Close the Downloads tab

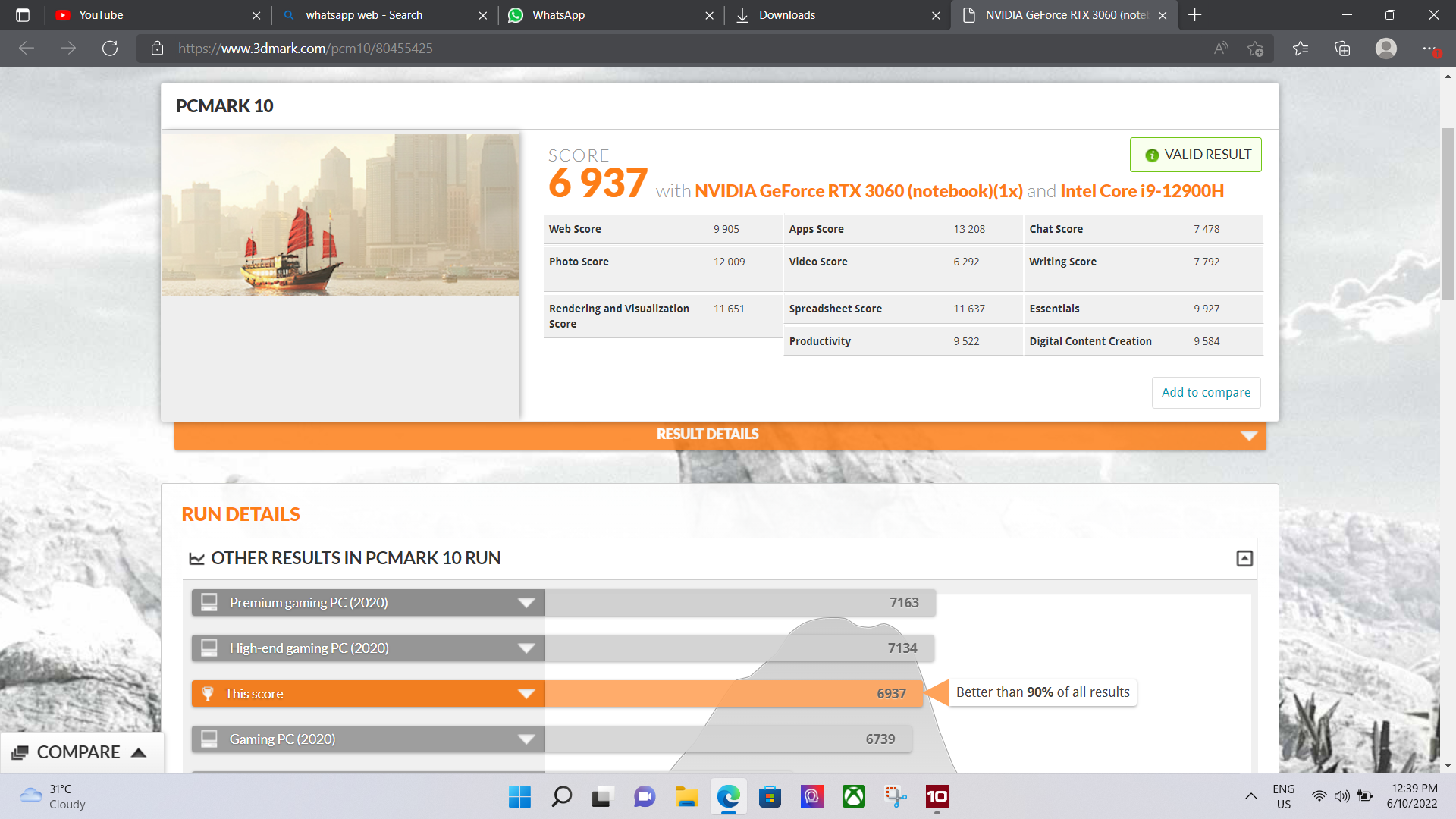(x=936, y=15)
